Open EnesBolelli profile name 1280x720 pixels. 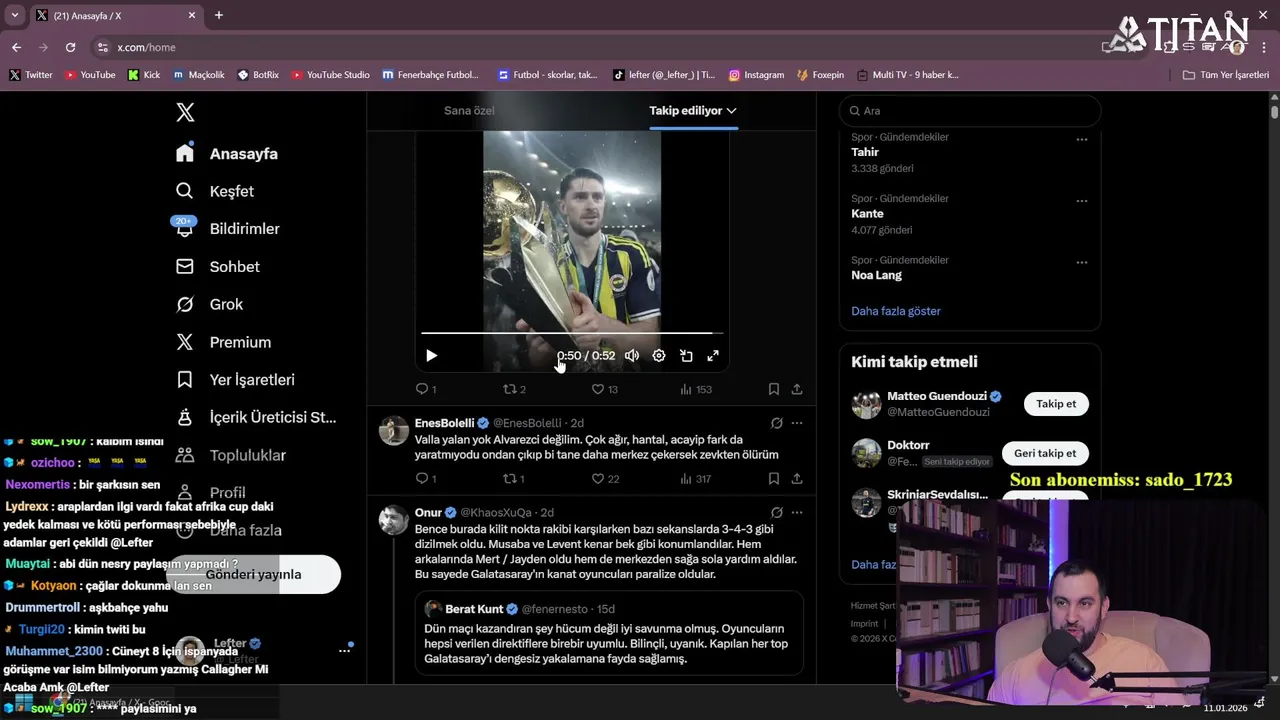[444, 423]
